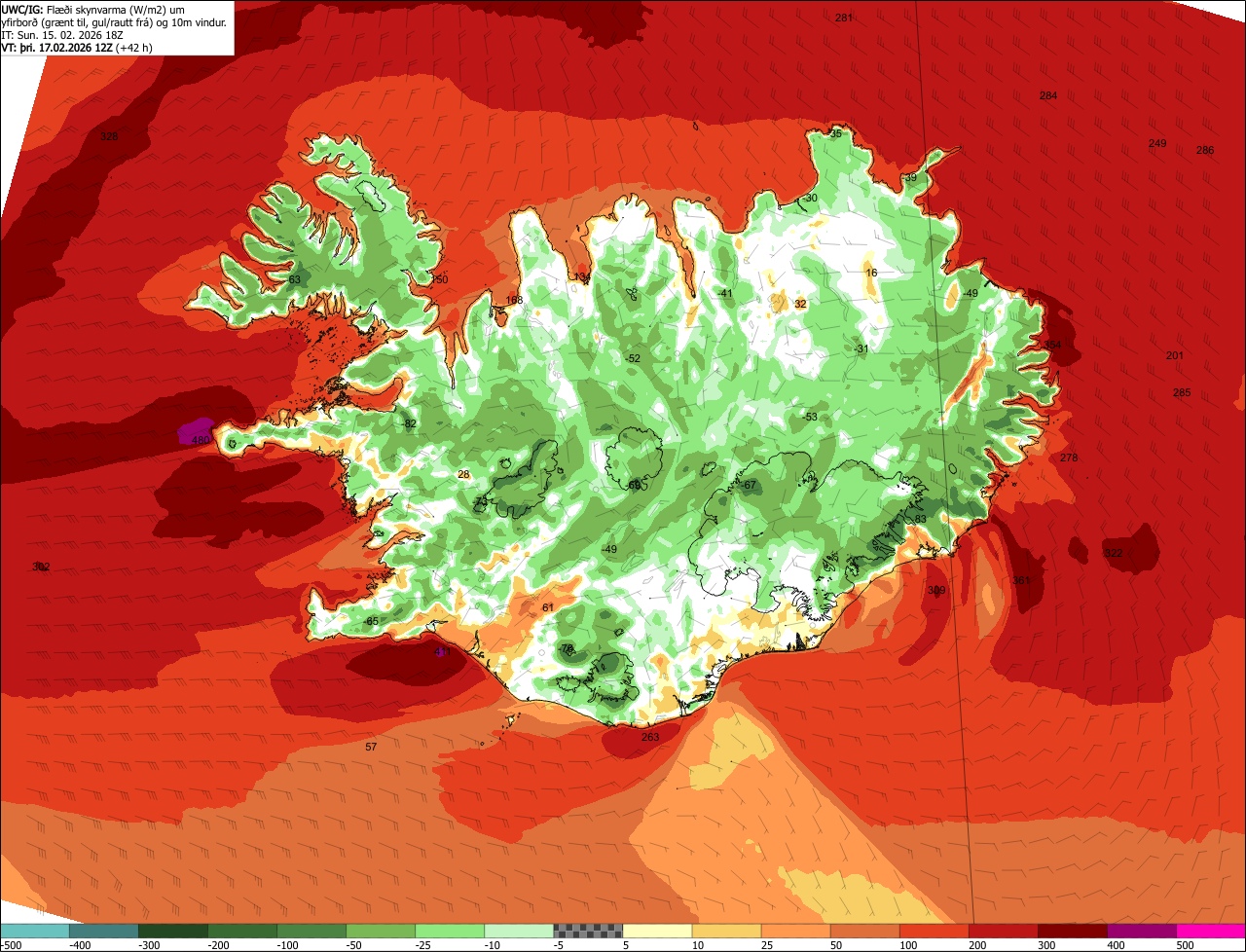This screenshot has height=952, width=1246.
Task: Click the '-31' value in northeast Iceland
Action: (x=861, y=348)
